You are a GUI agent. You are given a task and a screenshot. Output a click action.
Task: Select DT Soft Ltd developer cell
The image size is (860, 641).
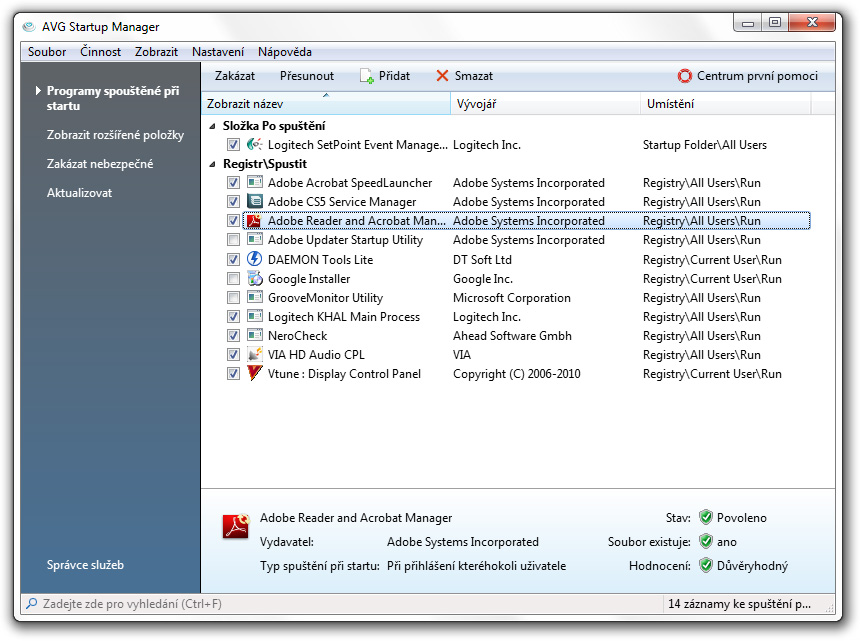pos(482,259)
